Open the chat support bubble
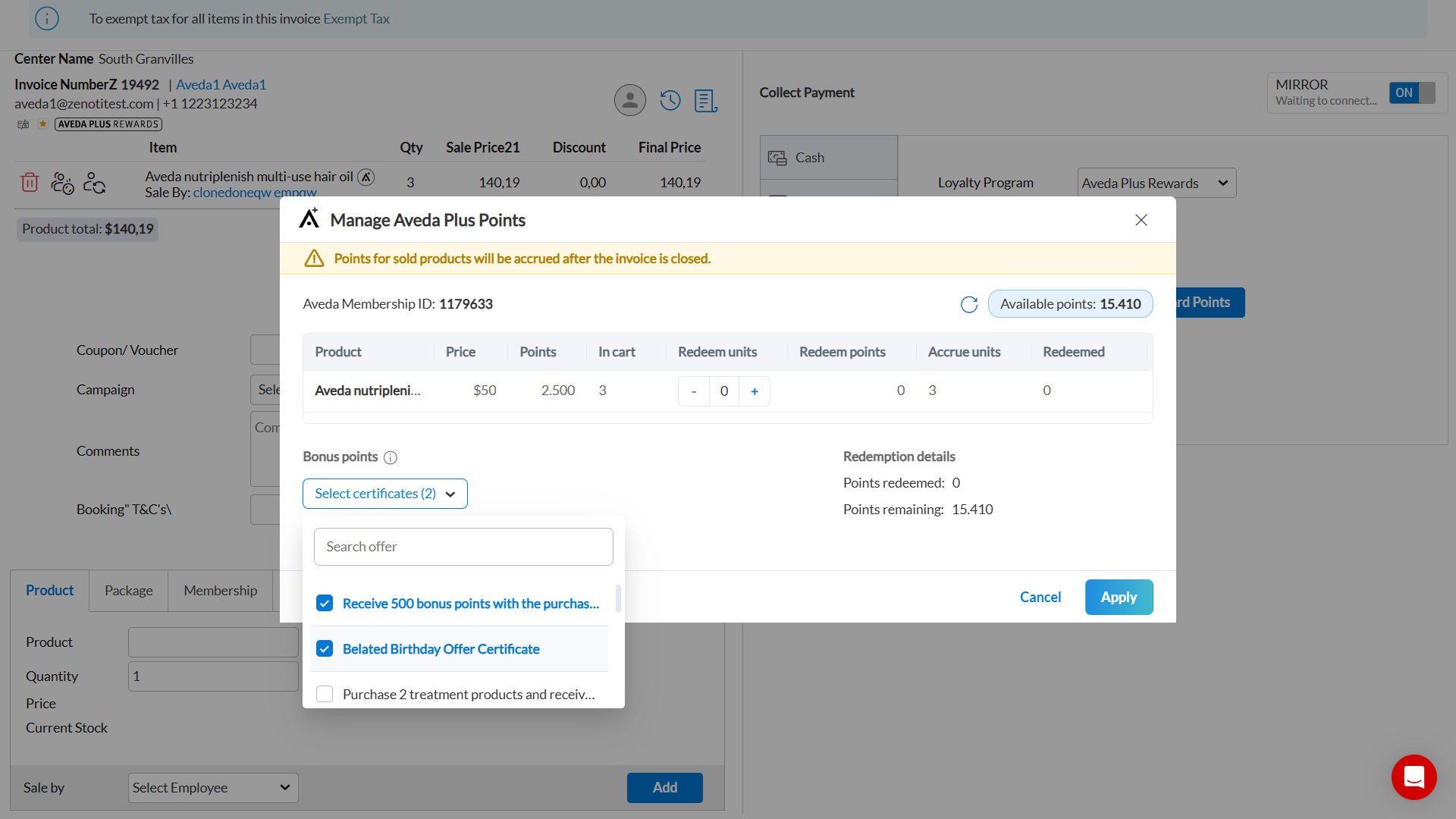This screenshot has height=819, width=1456. [x=1414, y=777]
